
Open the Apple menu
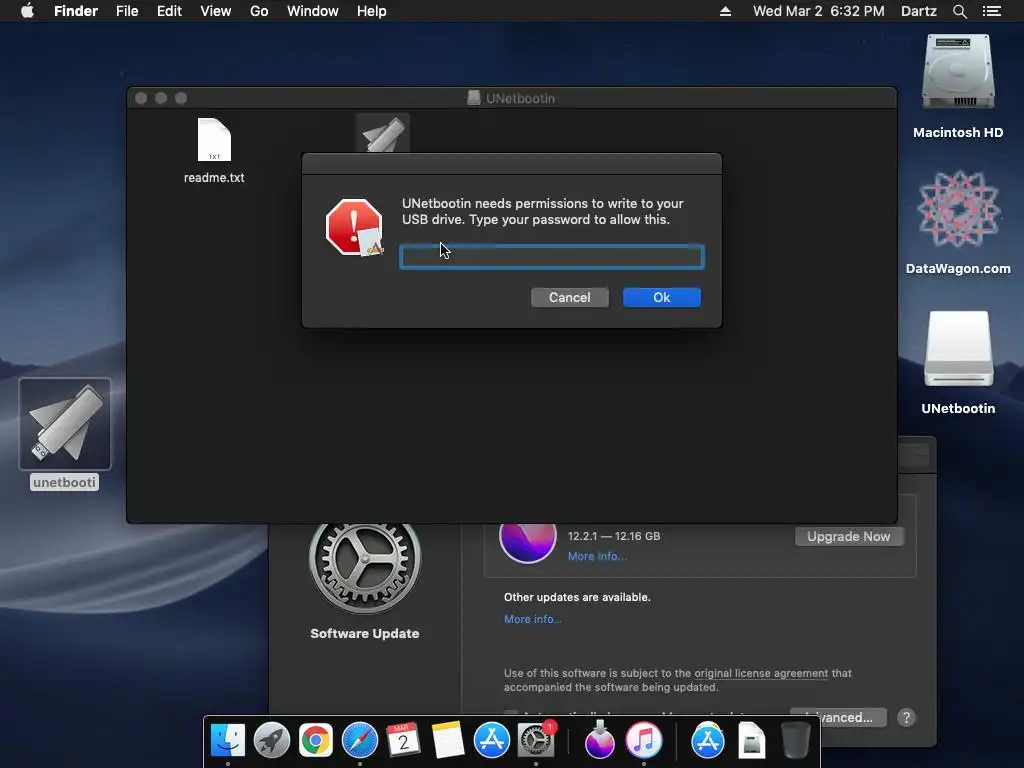click(x=27, y=11)
